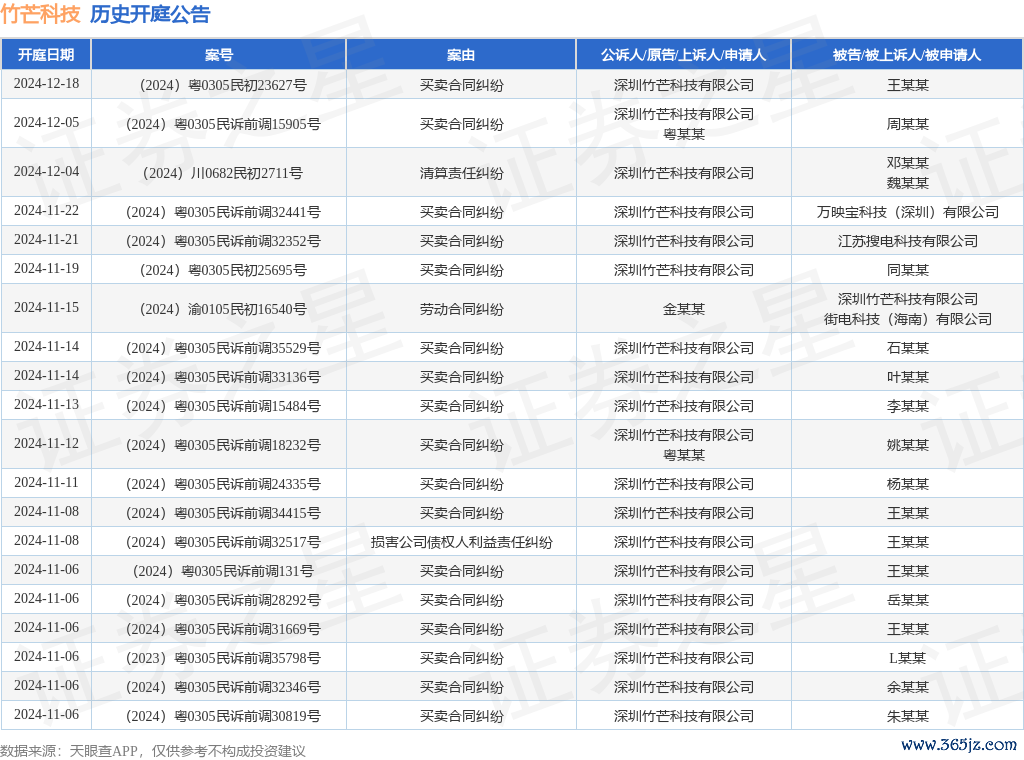Click case number 粤0305民诉前调131号

click(x=223, y=571)
